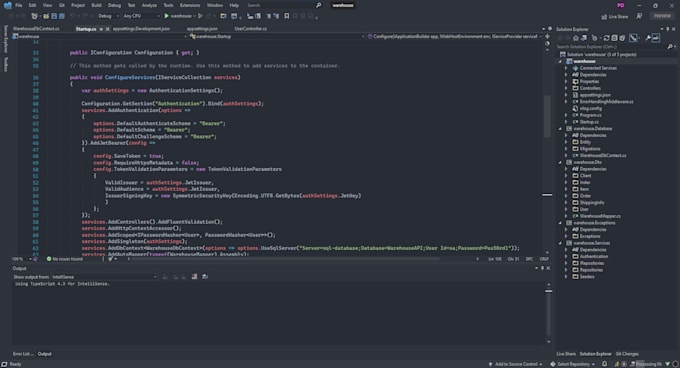Click the Properties wrench icon in Solution Explorer
This screenshot has height=368, width=680.
648,38
